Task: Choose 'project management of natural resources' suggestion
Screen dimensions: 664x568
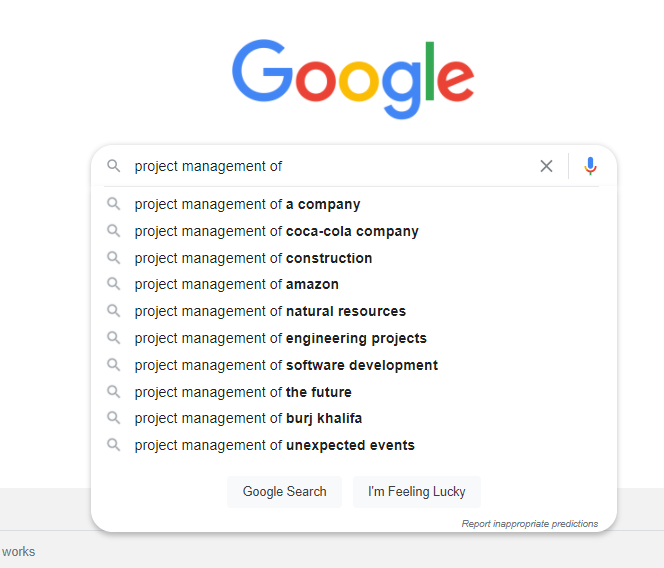Action: pos(270,311)
